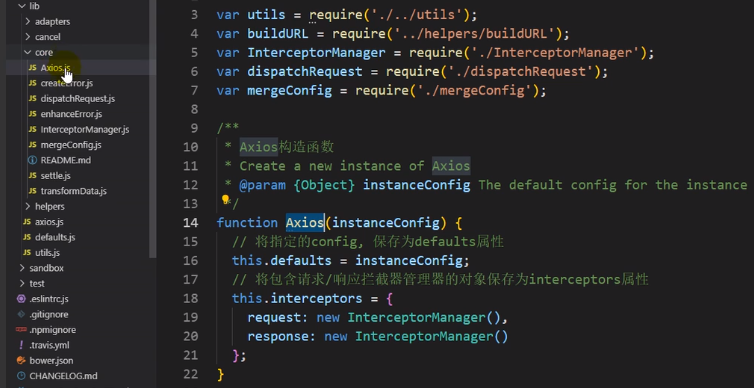
Task: Click the .eslintrc.js file icon
Action: tap(21, 299)
